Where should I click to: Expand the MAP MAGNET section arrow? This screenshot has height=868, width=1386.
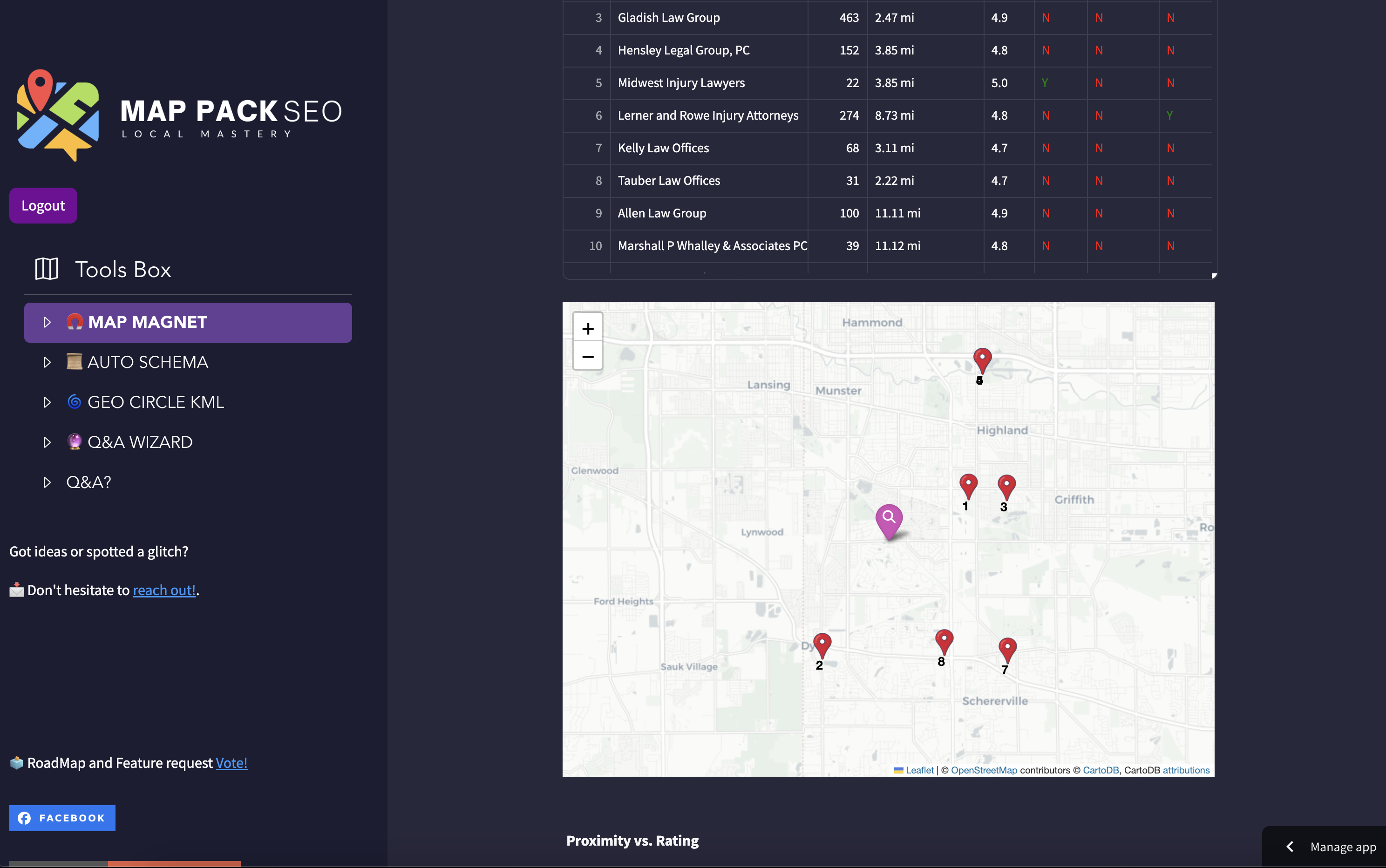pyautogui.click(x=47, y=322)
